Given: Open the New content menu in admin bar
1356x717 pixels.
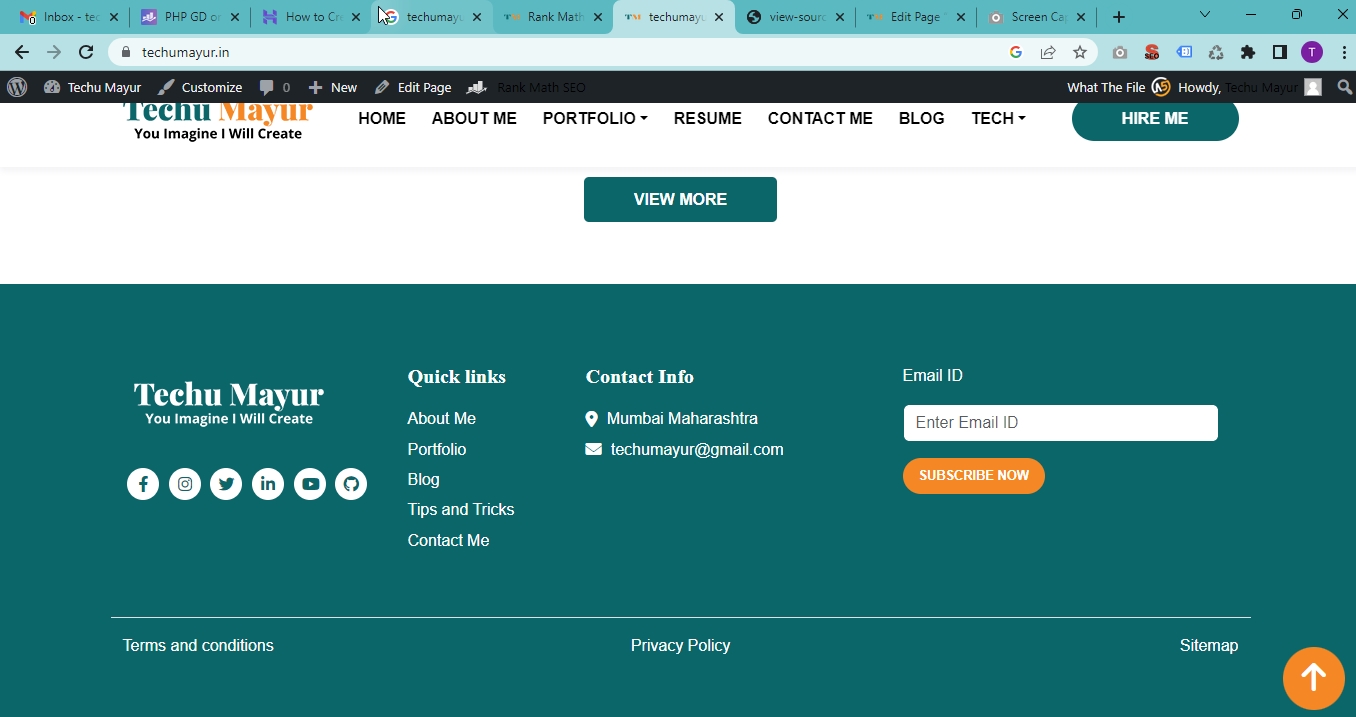Looking at the screenshot, I should tap(333, 87).
